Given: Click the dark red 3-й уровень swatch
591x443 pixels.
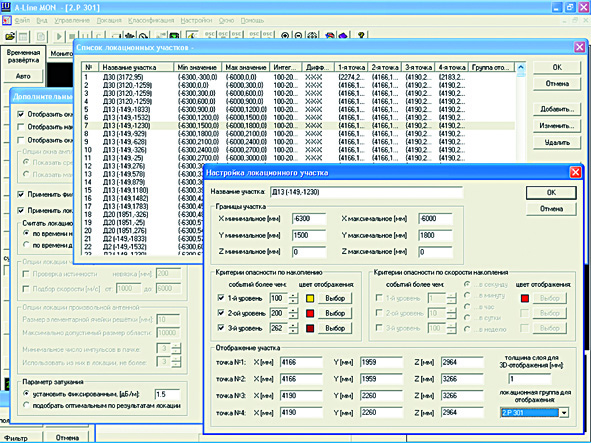Looking at the screenshot, I should (x=310, y=328).
